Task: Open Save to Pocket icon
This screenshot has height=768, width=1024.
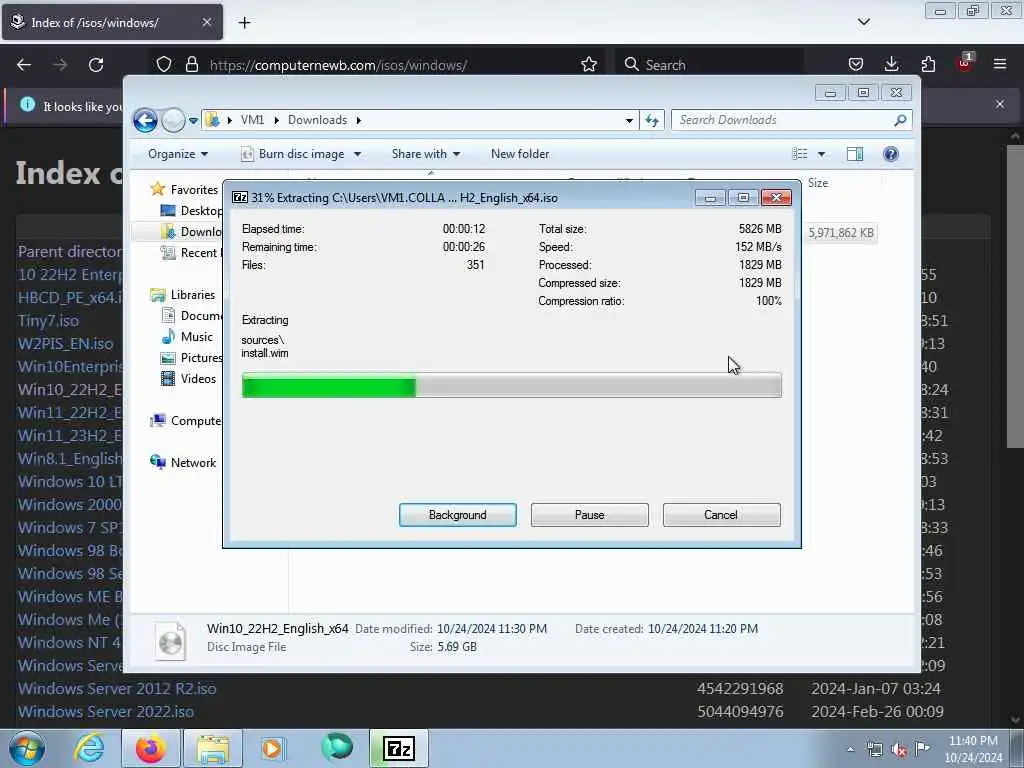Action: coord(856,65)
